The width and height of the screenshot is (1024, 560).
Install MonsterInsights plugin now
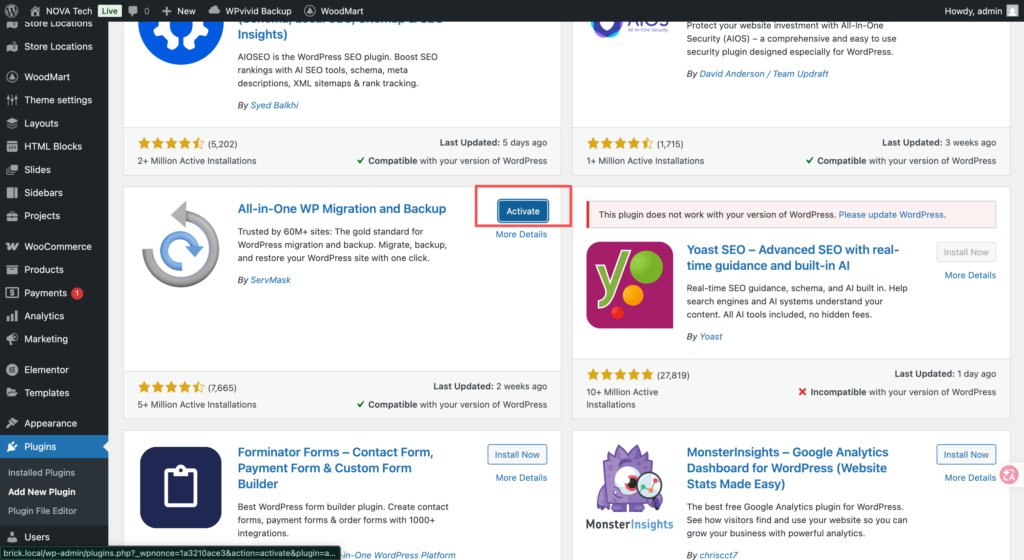click(x=966, y=454)
